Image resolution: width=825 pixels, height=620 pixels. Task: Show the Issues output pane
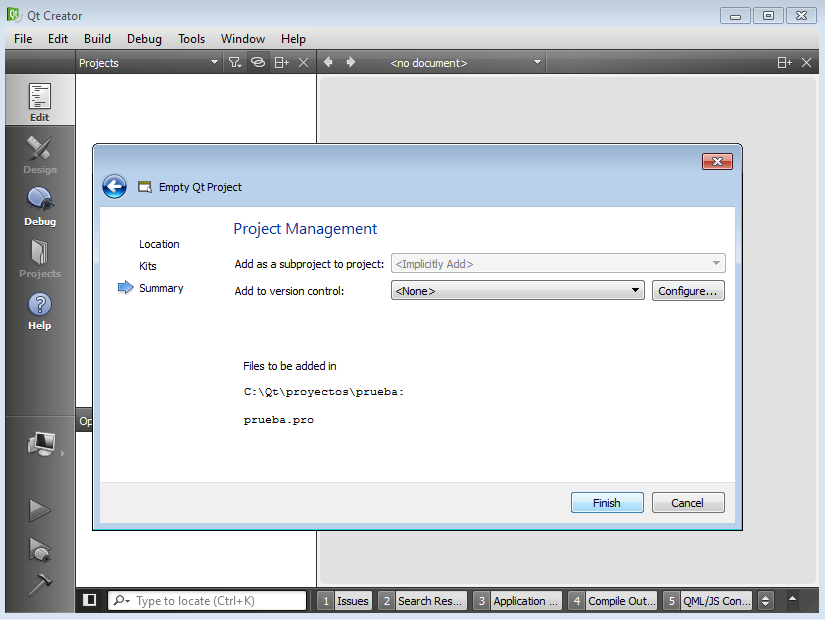(345, 601)
